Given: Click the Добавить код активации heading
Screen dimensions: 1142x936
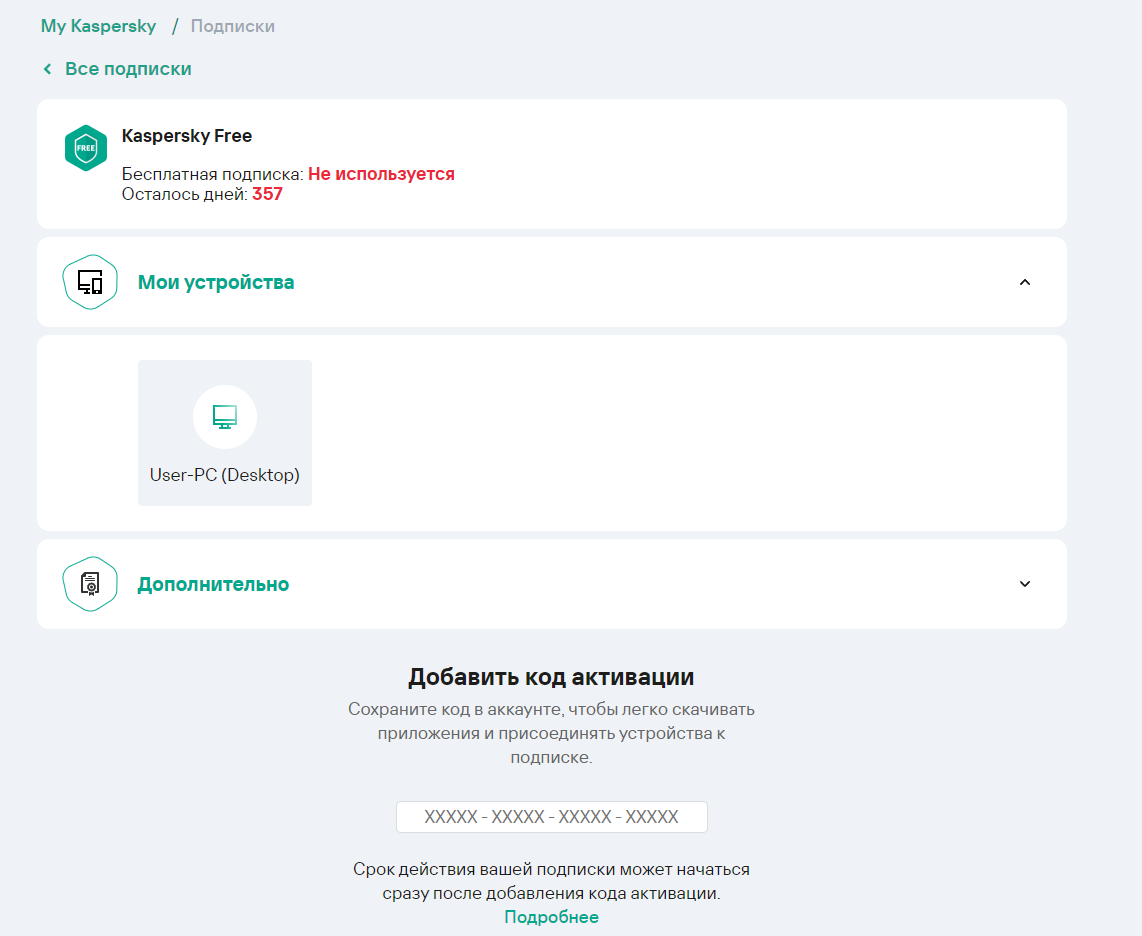Looking at the screenshot, I should (x=551, y=677).
